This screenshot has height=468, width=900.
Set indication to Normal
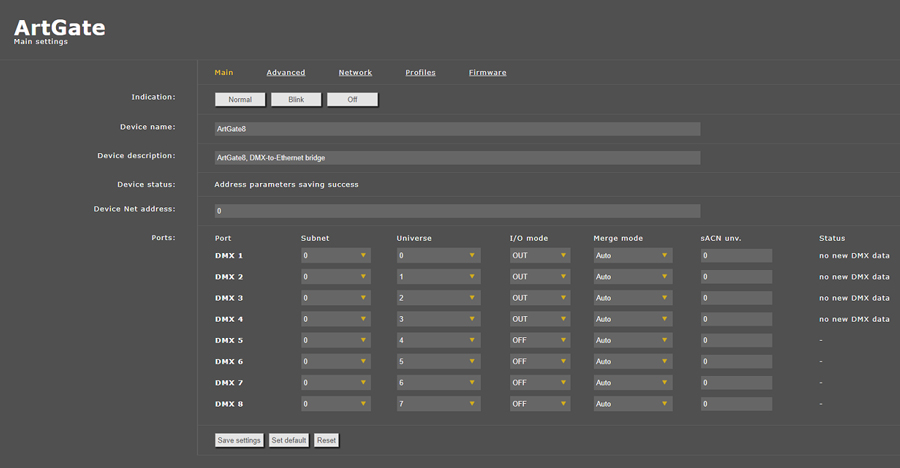coord(240,99)
